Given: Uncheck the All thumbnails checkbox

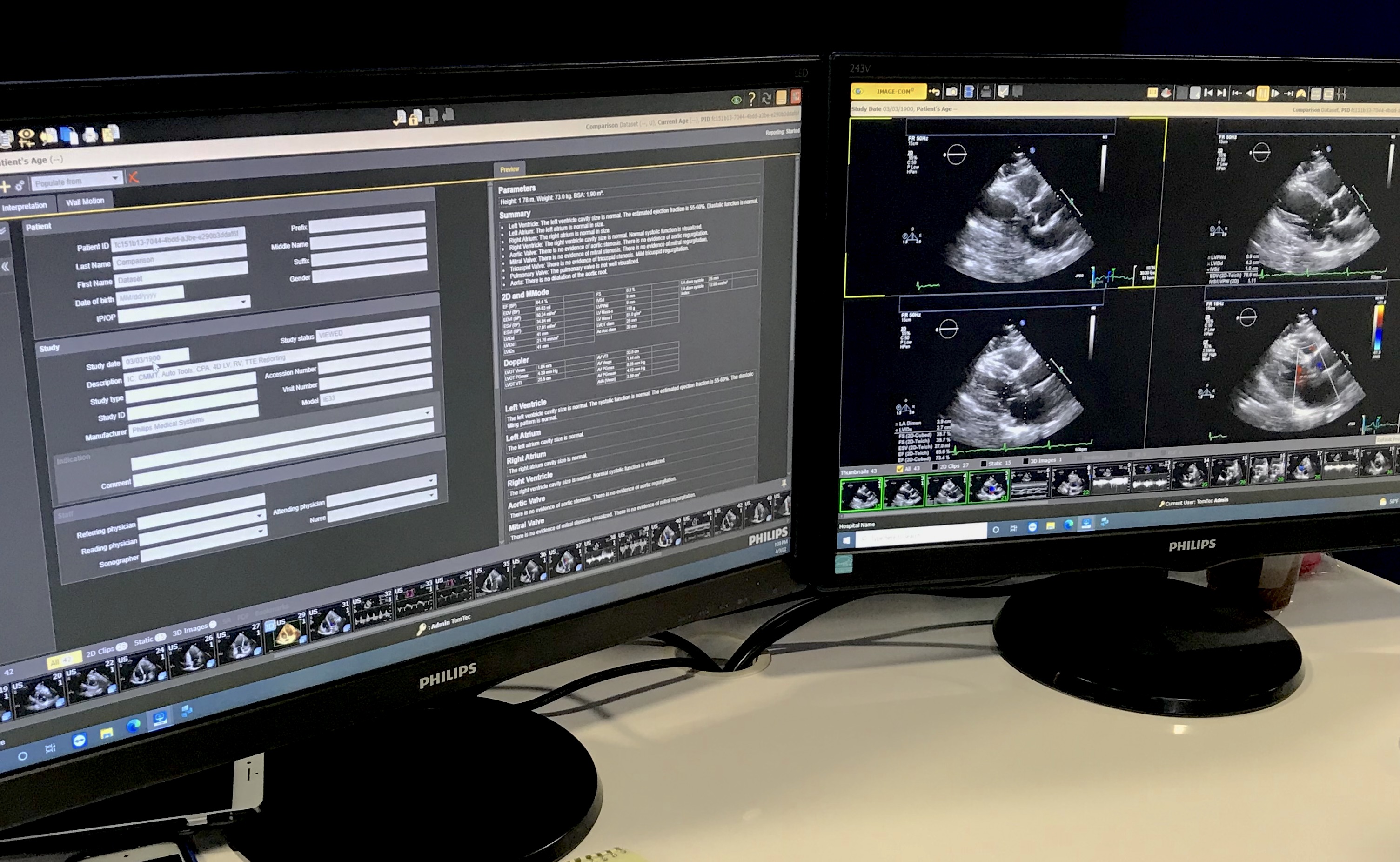Looking at the screenshot, I should (x=900, y=469).
